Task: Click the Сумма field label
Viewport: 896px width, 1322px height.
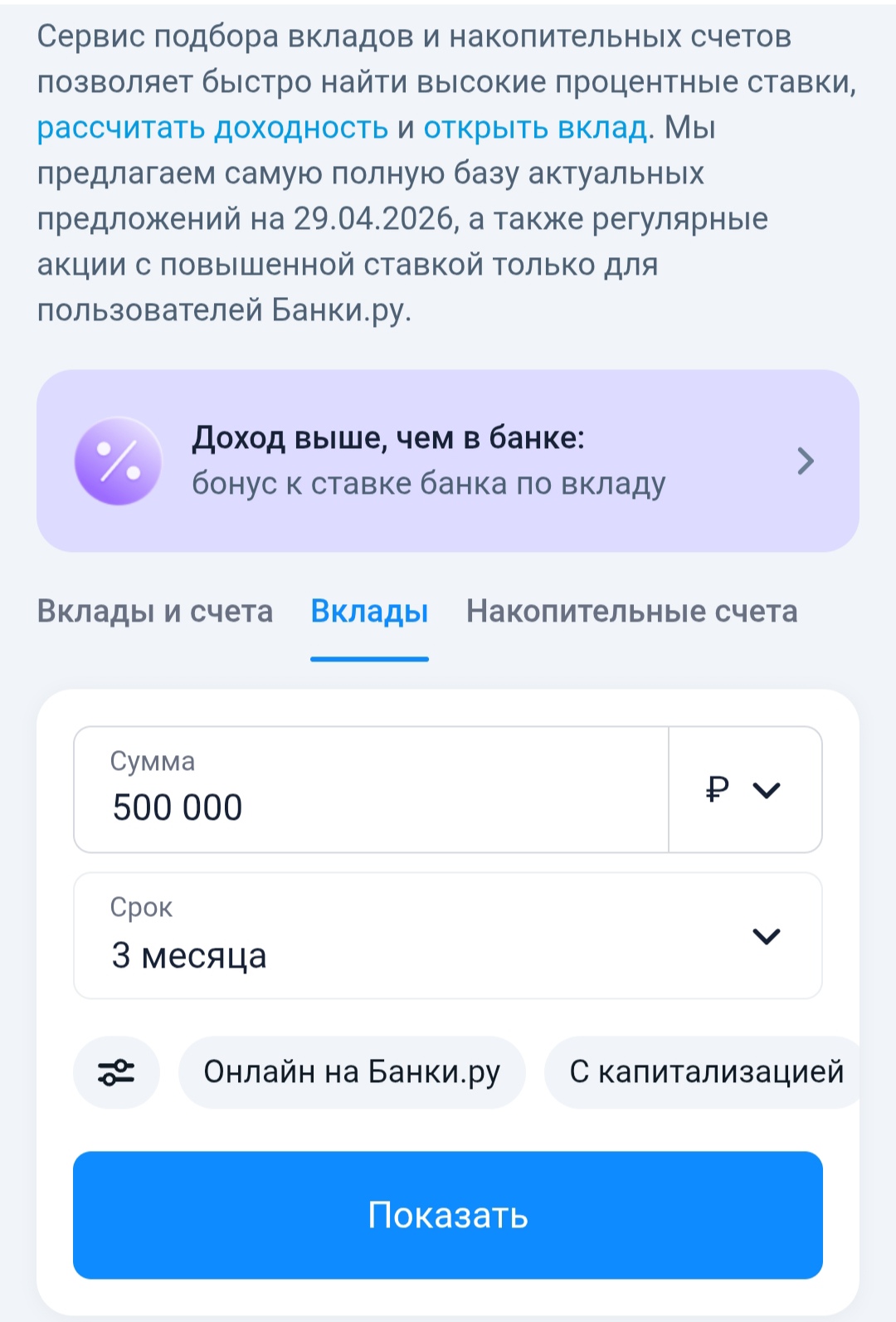Action: click(153, 761)
